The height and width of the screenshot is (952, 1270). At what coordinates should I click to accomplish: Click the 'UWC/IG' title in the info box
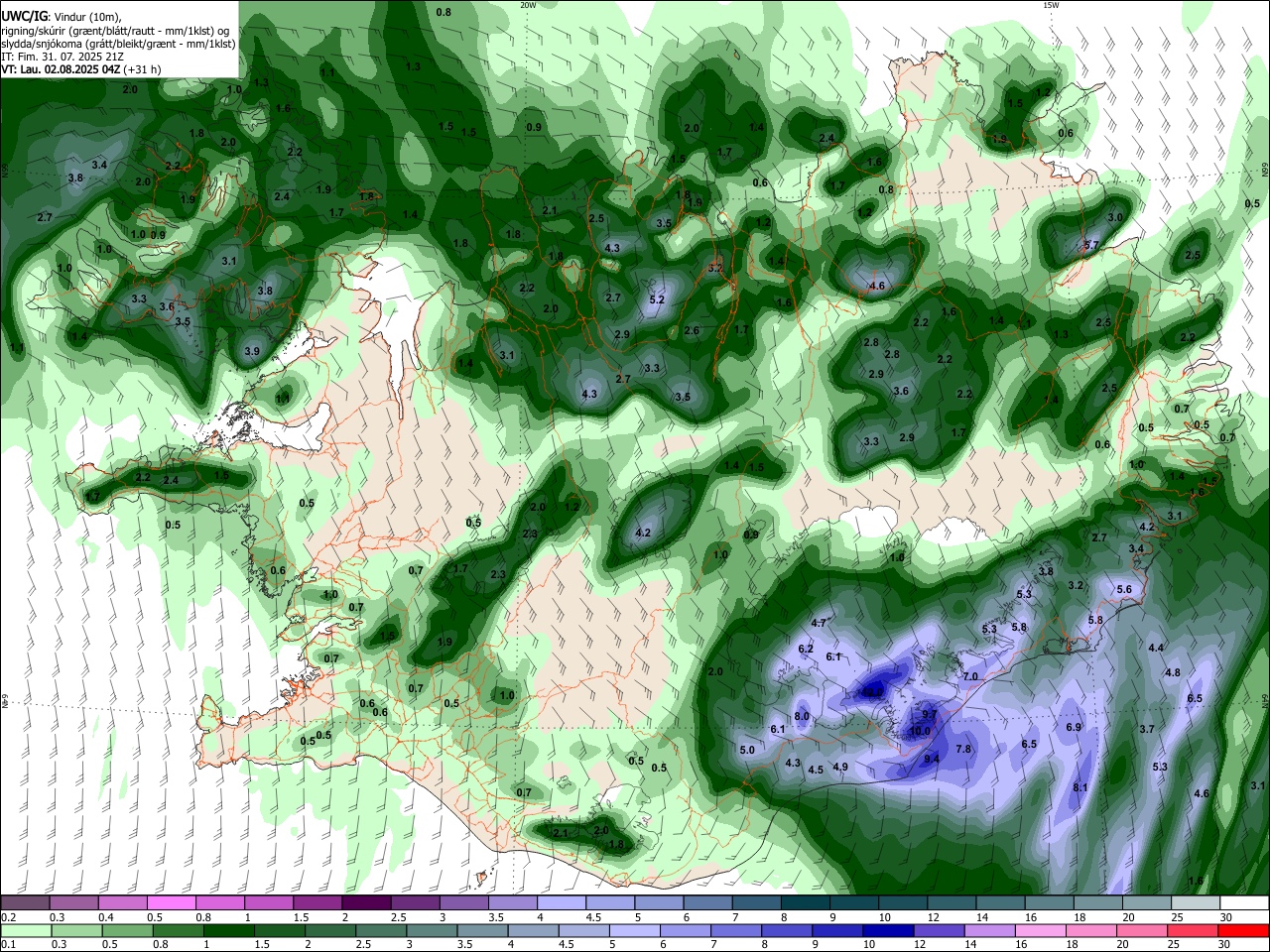tap(24, 17)
